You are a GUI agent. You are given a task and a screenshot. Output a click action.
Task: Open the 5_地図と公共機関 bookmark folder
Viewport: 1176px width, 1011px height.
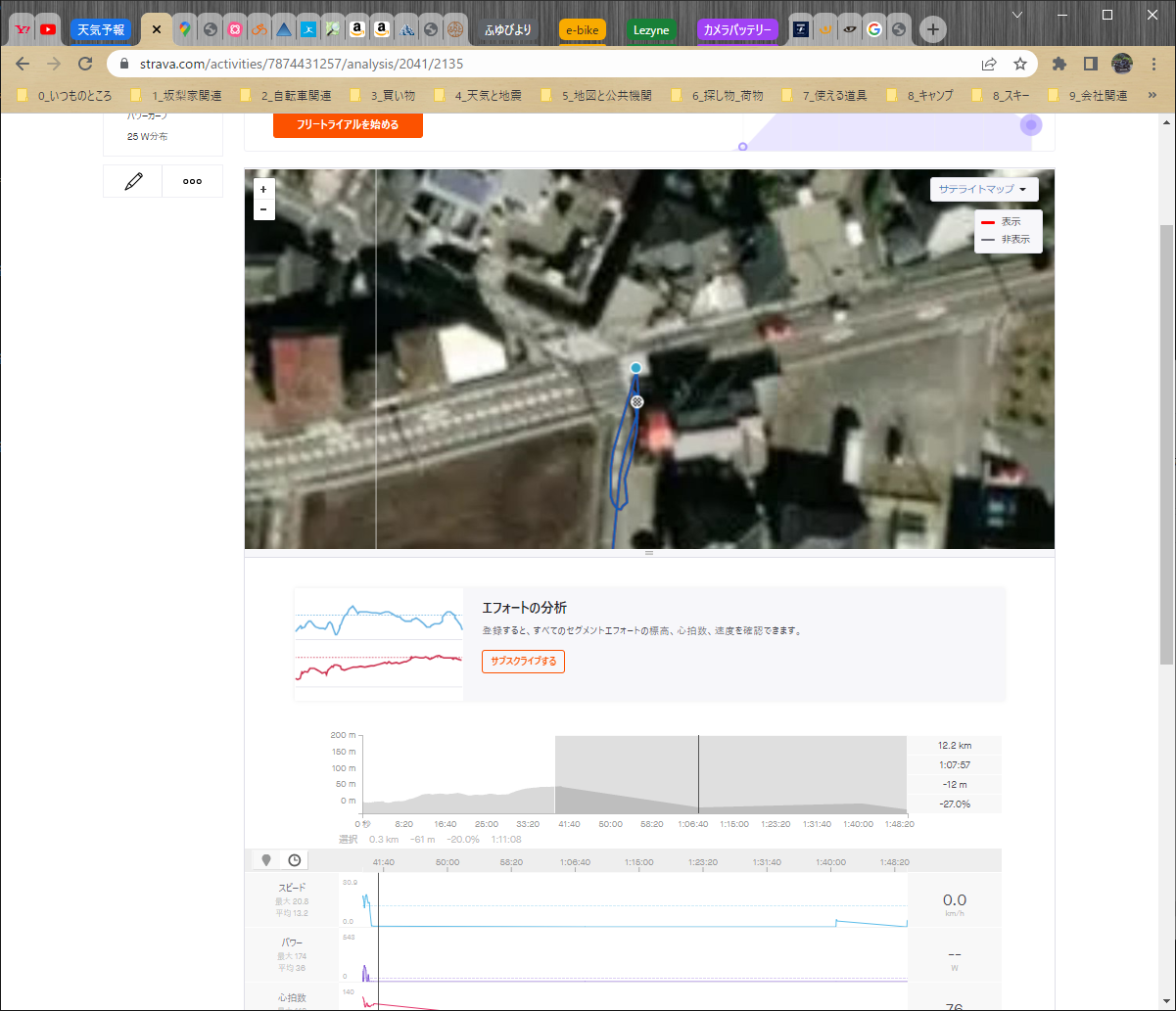[597, 96]
